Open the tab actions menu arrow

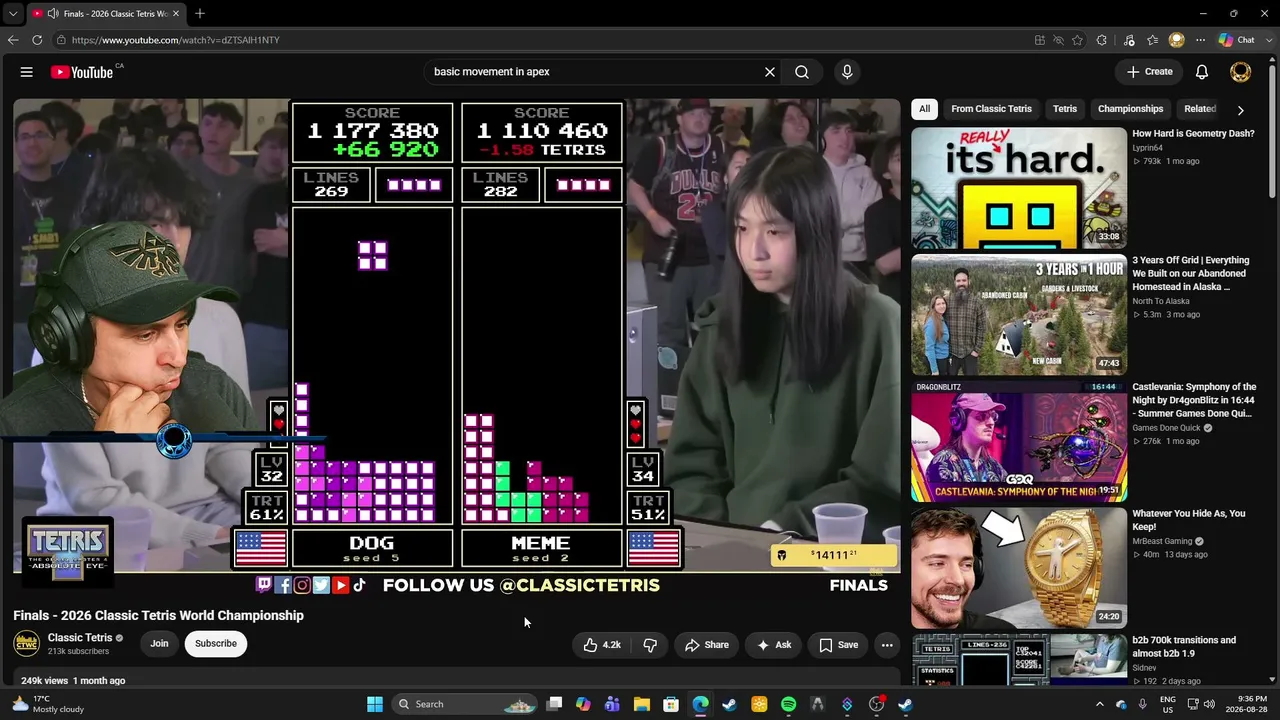(x=13, y=14)
